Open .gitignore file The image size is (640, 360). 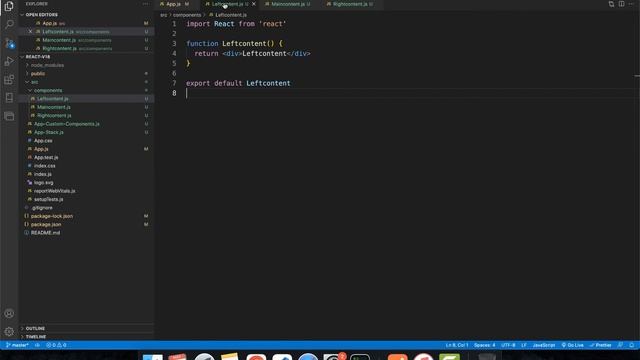coord(42,208)
